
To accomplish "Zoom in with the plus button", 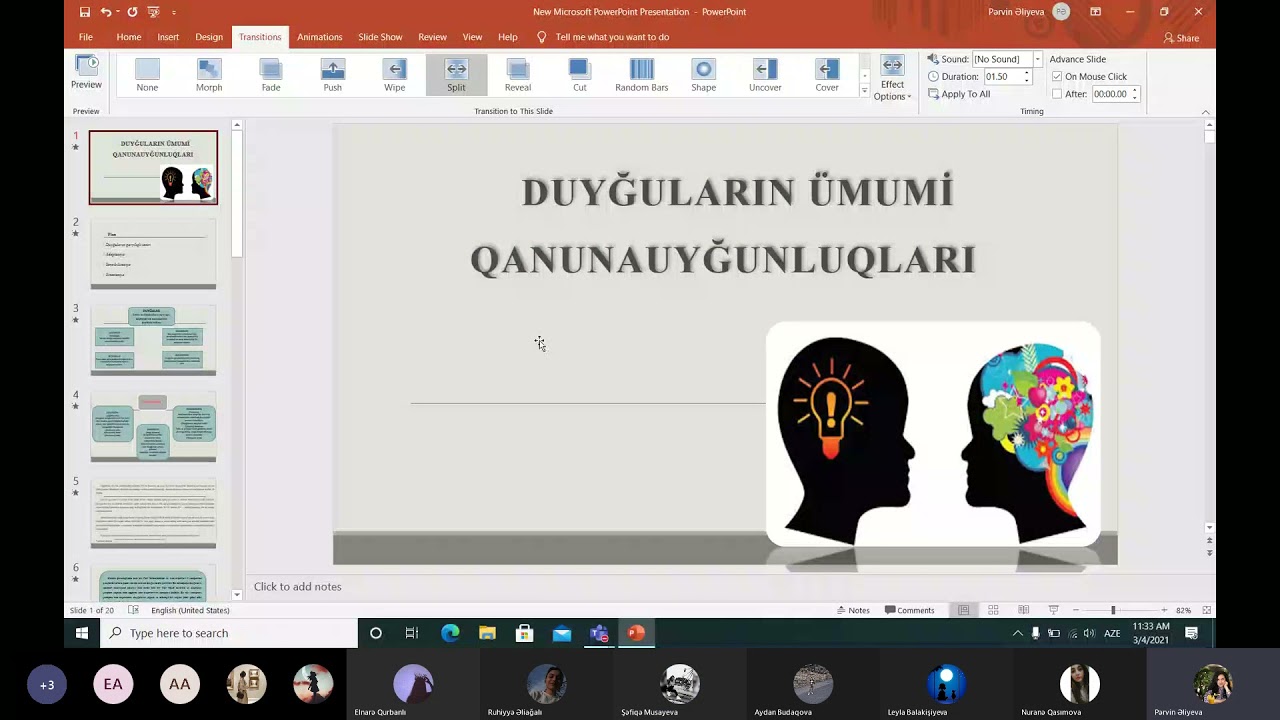I will click(x=1164, y=610).
